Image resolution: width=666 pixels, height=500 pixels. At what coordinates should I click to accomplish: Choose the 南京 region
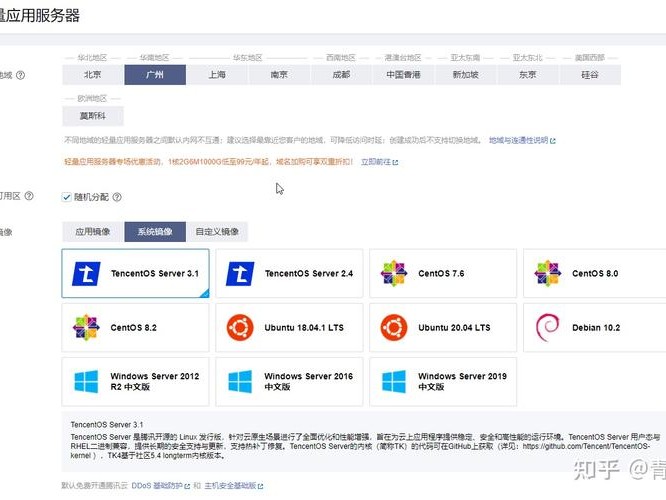pos(279,75)
